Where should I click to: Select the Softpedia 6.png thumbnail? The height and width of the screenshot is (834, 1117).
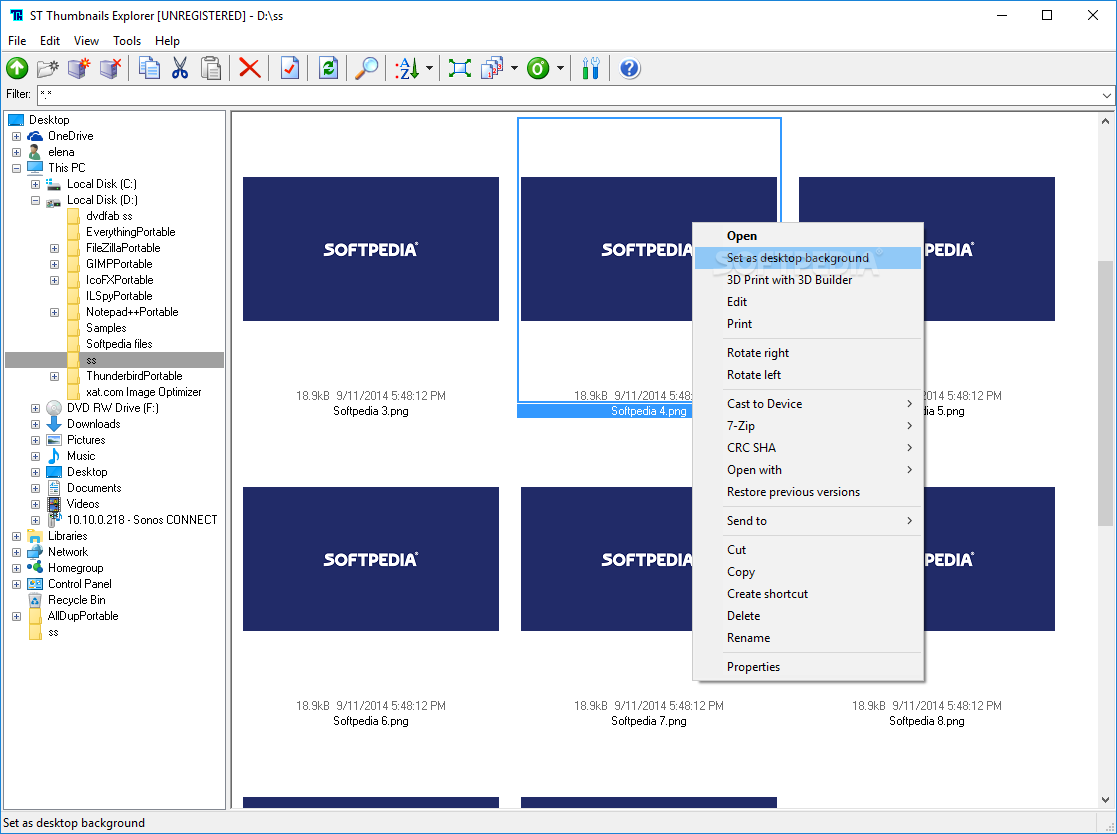tap(370, 559)
